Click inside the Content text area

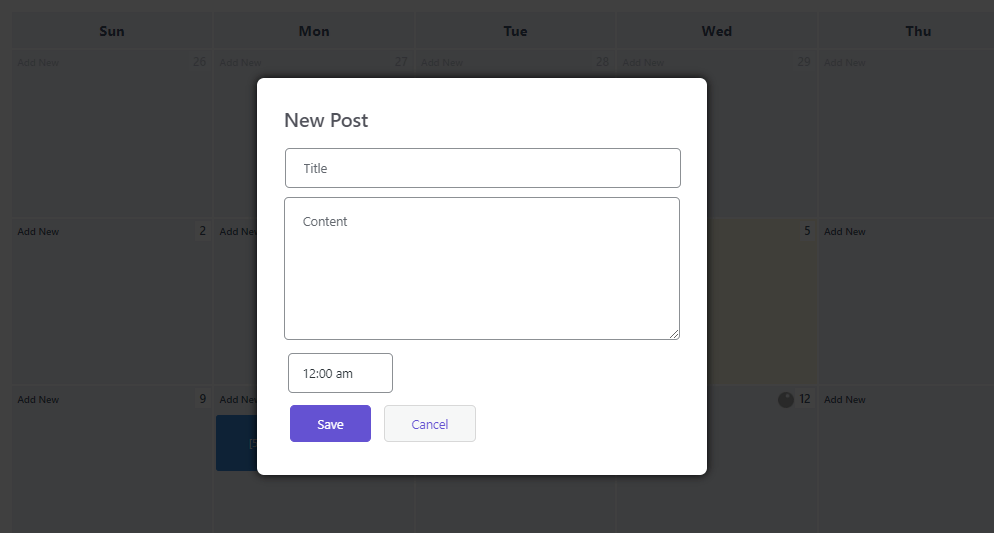point(482,268)
